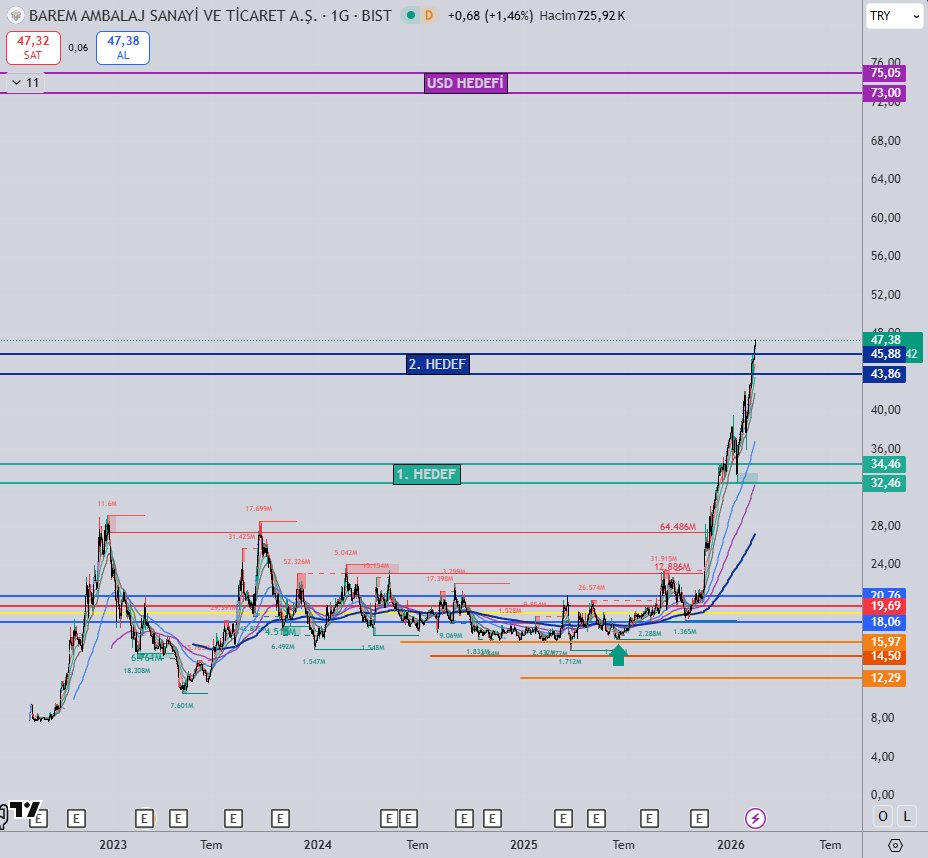Click the green 34,46 price label
The height and width of the screenshot is (858, 928).
coord(885,464)
